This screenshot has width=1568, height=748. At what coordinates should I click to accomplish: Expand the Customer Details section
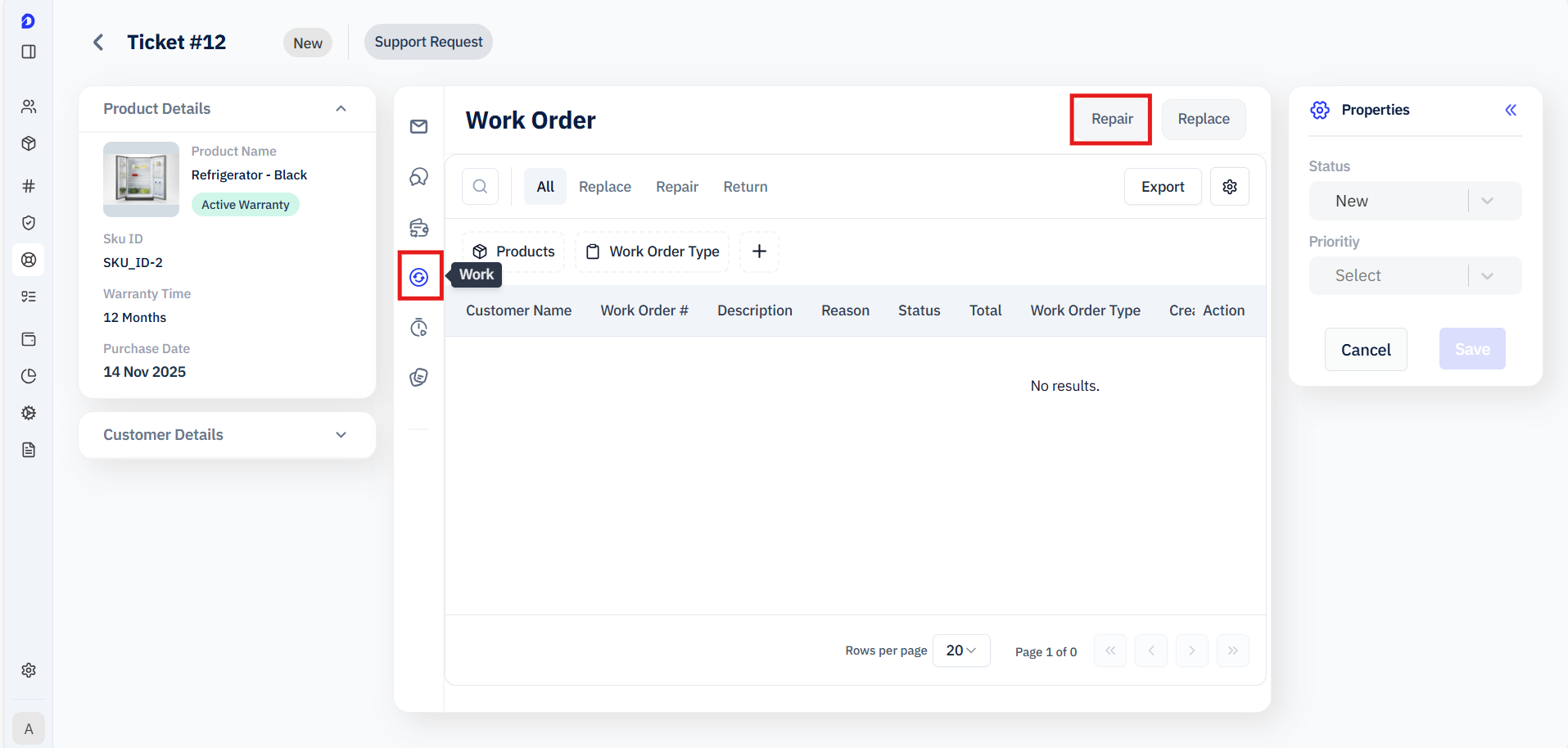(x=341, y=435)
